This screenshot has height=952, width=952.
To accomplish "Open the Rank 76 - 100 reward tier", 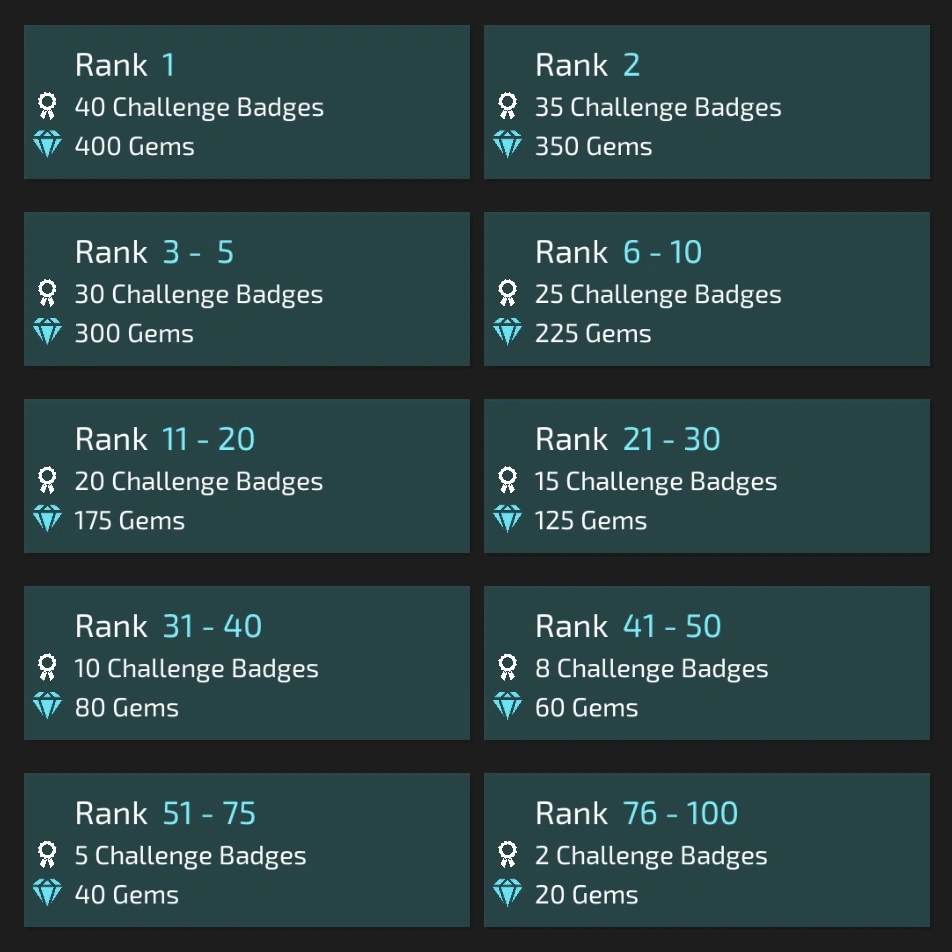I will pyautogui.click(x=707, y=850).
